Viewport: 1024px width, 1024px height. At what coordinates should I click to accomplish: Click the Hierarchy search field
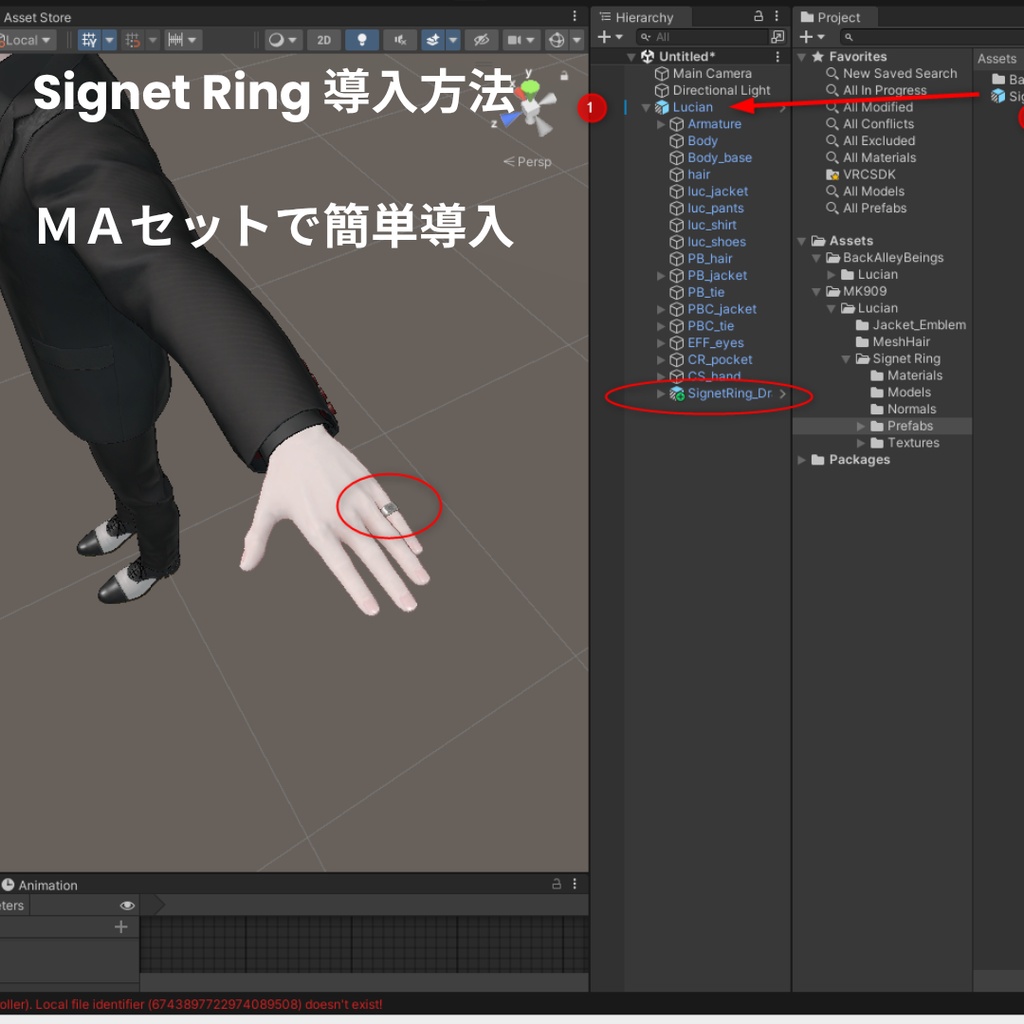tap(701, 37)
